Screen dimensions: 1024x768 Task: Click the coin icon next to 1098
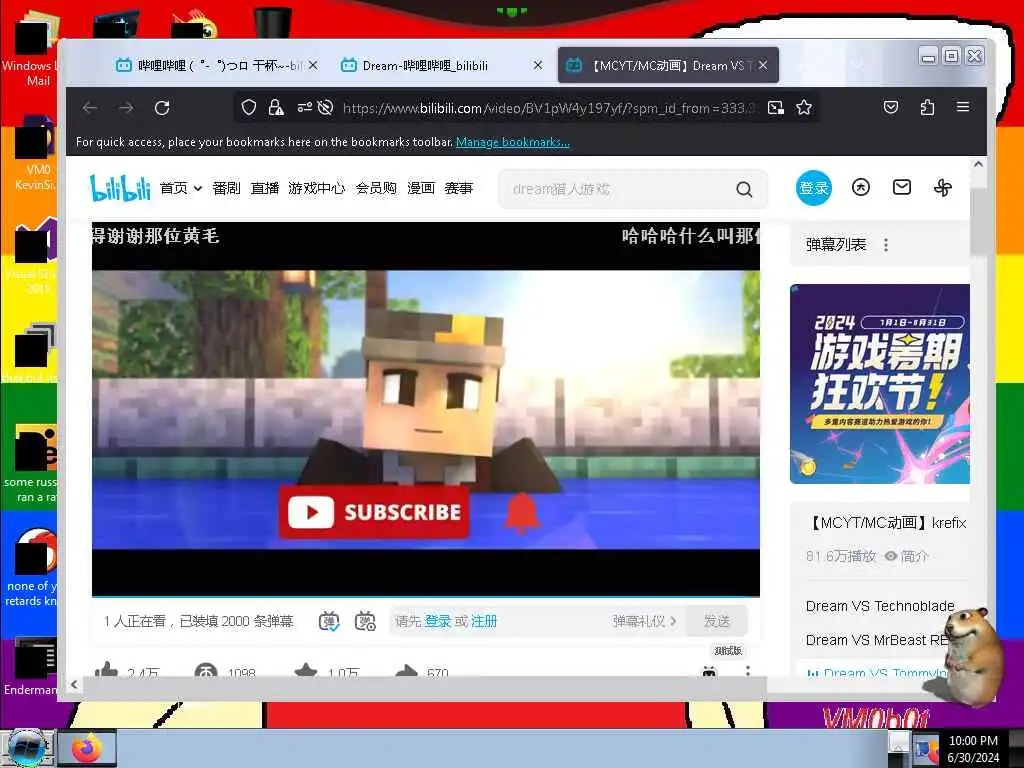(206, 670)
